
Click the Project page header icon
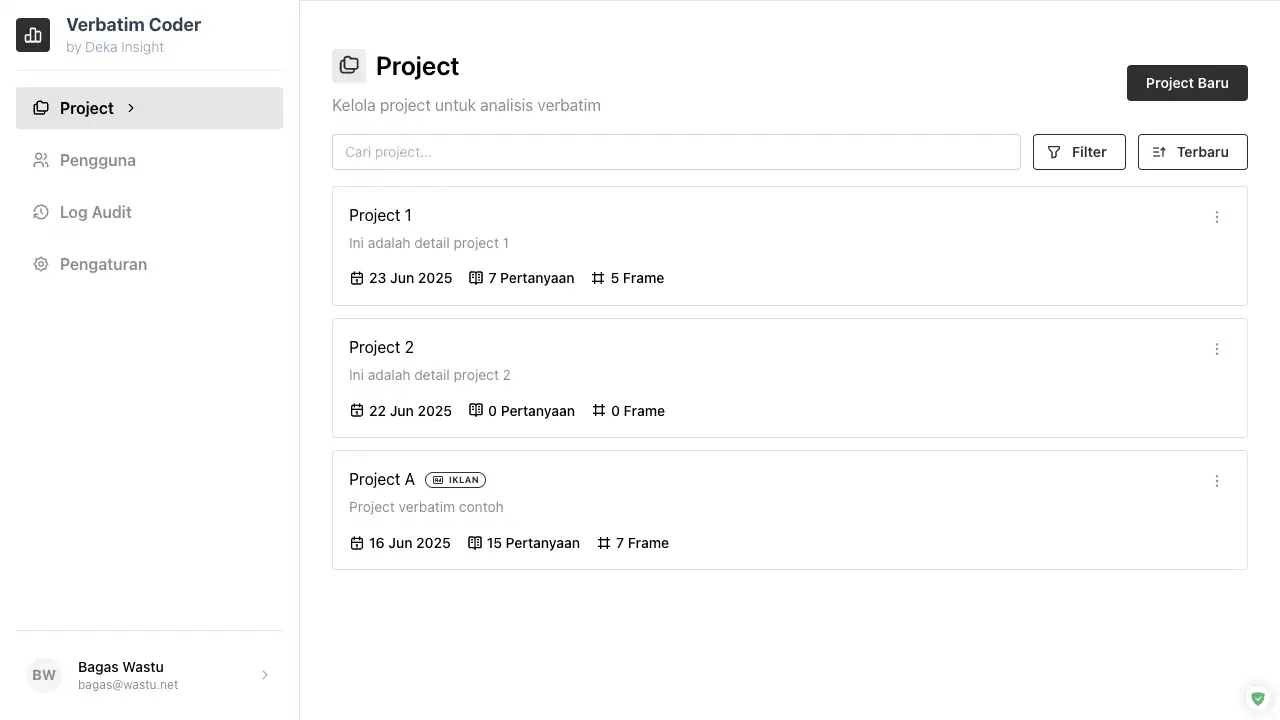point(349,66)
